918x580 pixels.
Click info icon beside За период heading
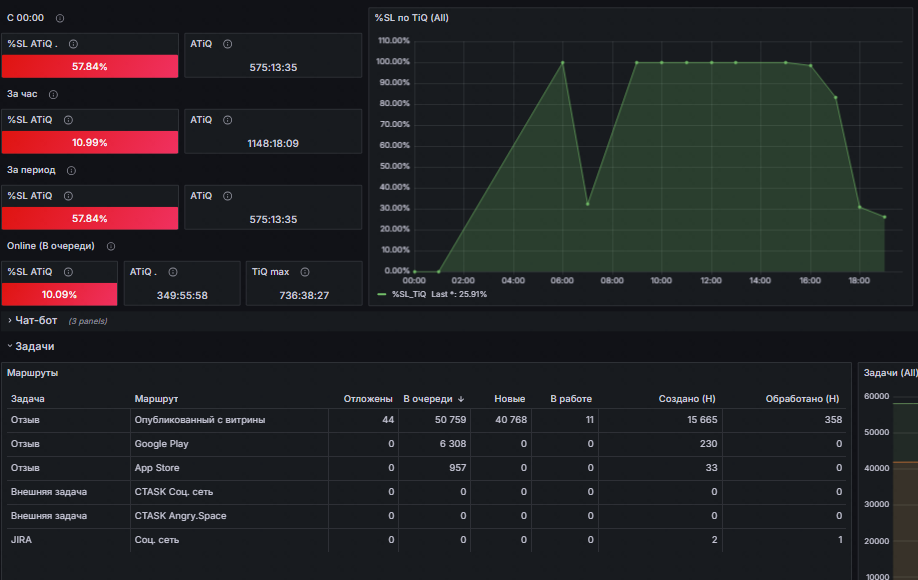click(71, 170)
